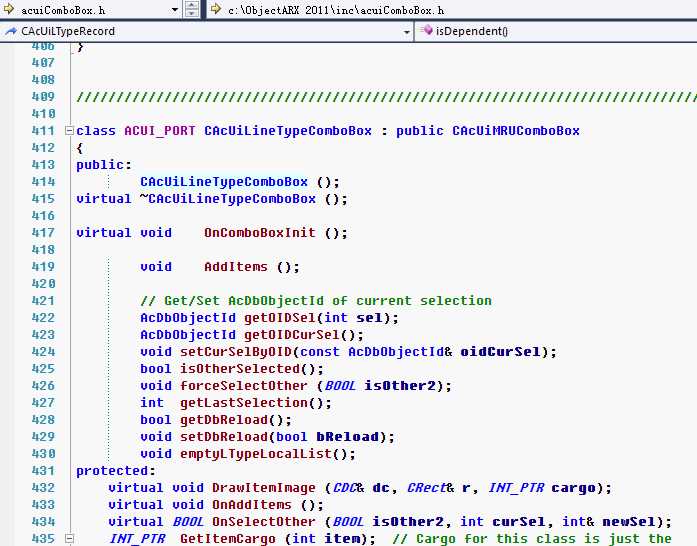Click the oidCurSel parameter on line 424

(x=500, y=352)
